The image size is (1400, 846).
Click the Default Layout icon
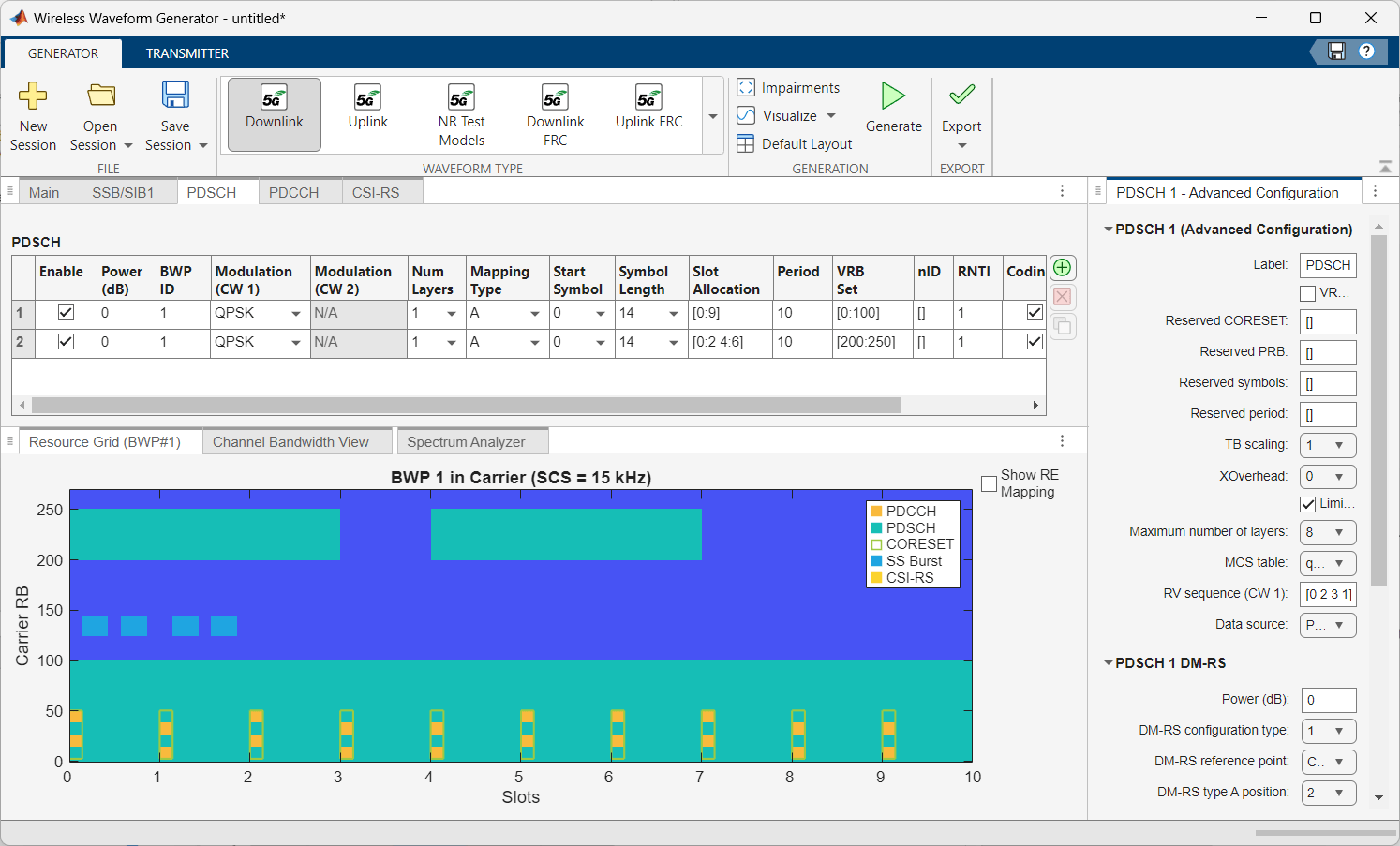tap(746, 143)
